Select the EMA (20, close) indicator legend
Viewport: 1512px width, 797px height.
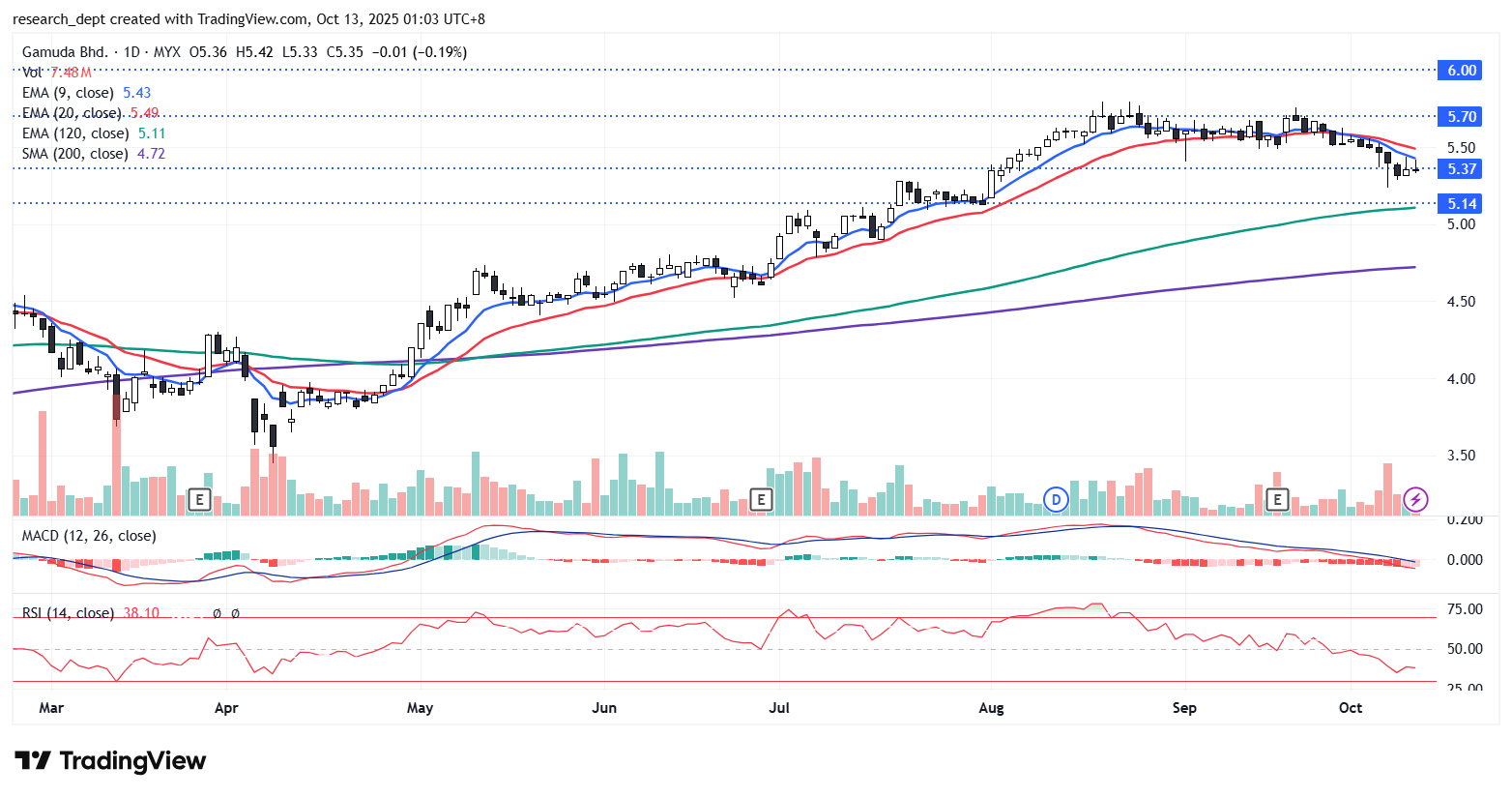point(72,113)
